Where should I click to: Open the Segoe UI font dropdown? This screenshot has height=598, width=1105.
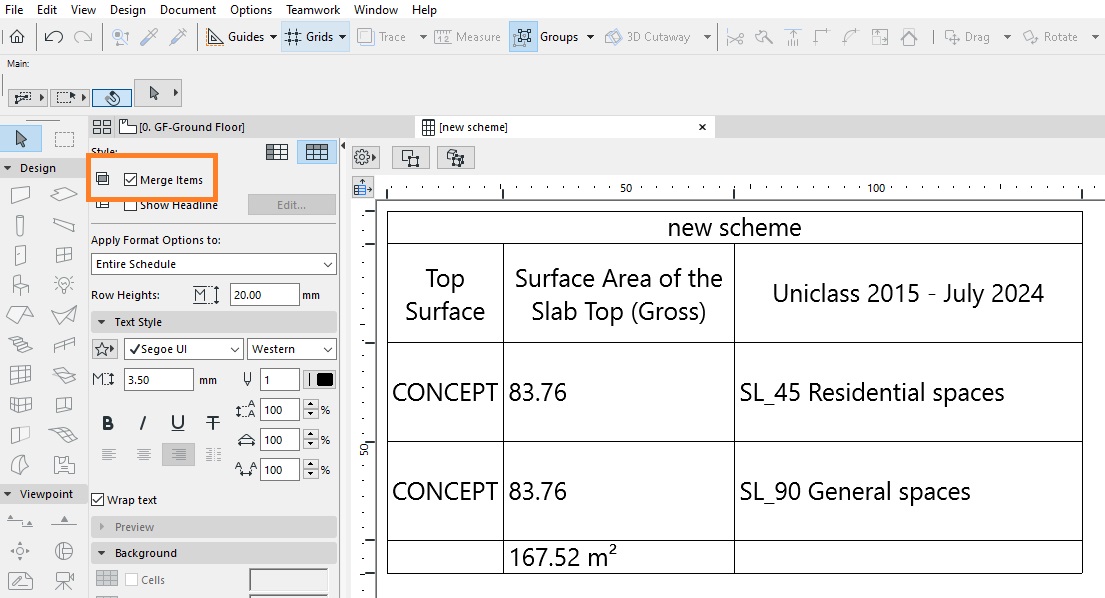[183, 348]
